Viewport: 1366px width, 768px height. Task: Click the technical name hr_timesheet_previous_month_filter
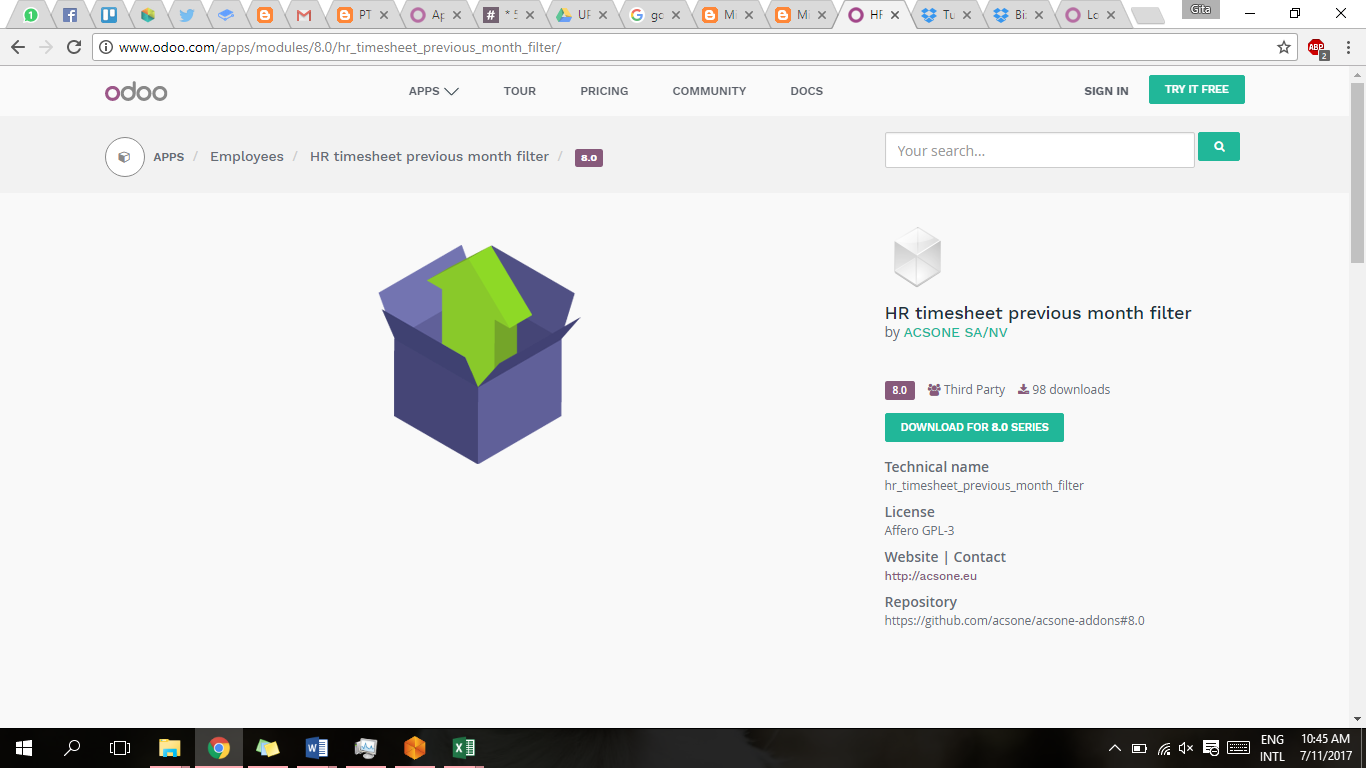tap(984, 486)
